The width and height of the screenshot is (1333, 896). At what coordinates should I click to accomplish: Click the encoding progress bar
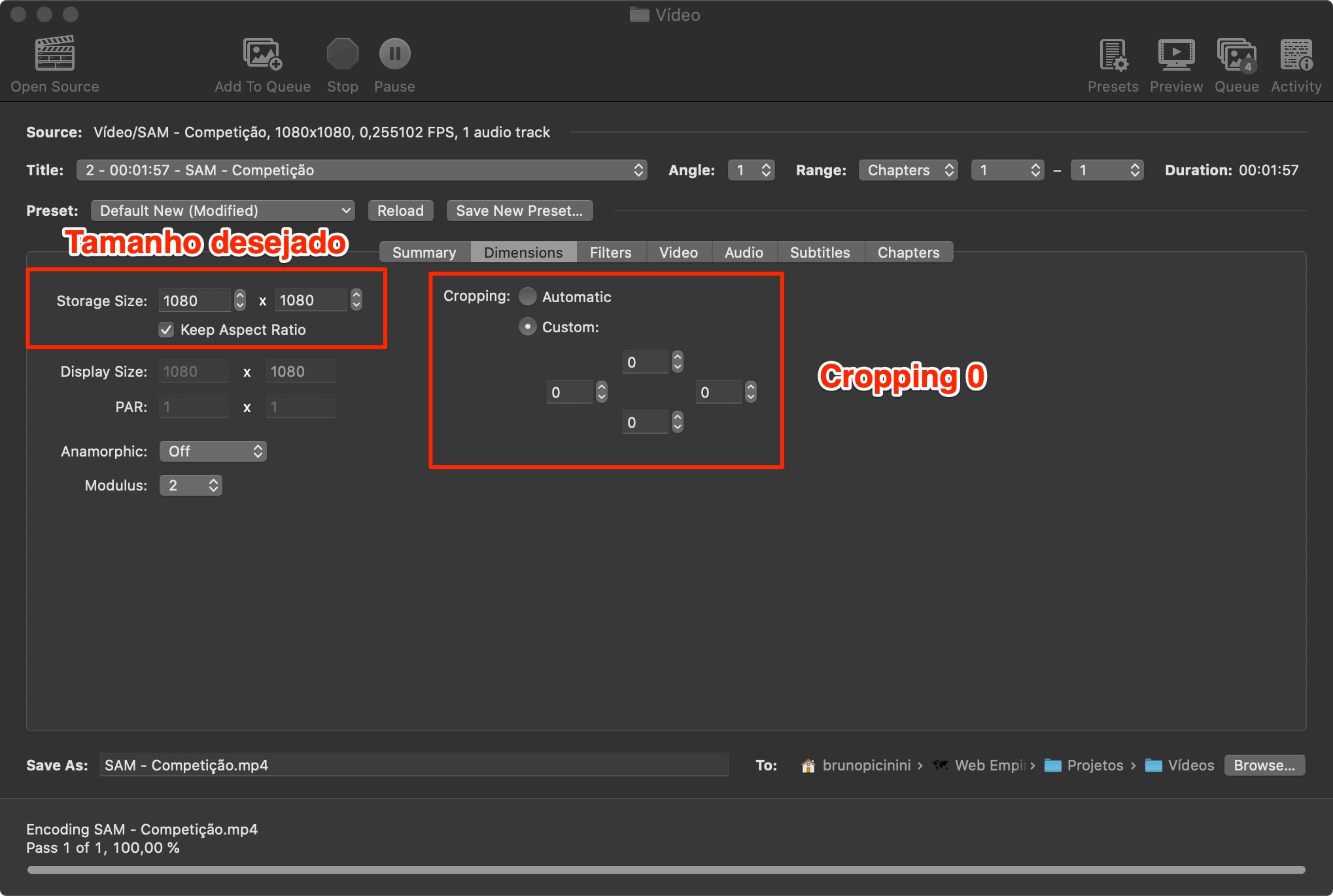(x=666, y=870)
